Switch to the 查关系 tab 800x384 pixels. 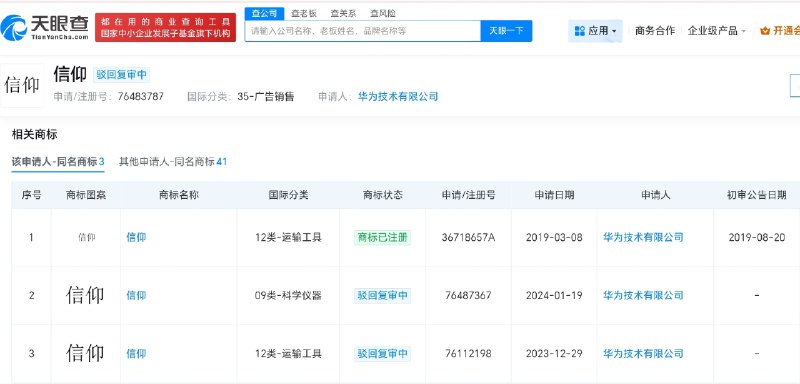343,14
